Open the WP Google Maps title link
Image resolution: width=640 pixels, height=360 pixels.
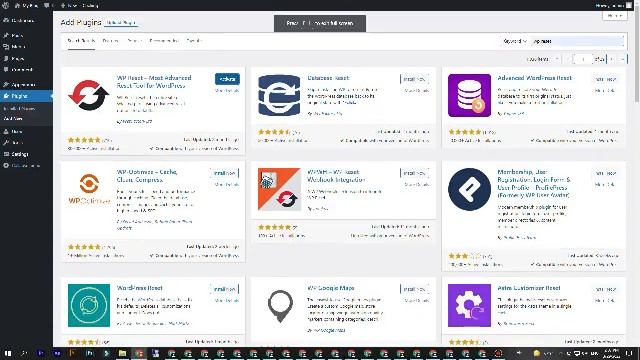coord(331,288)
